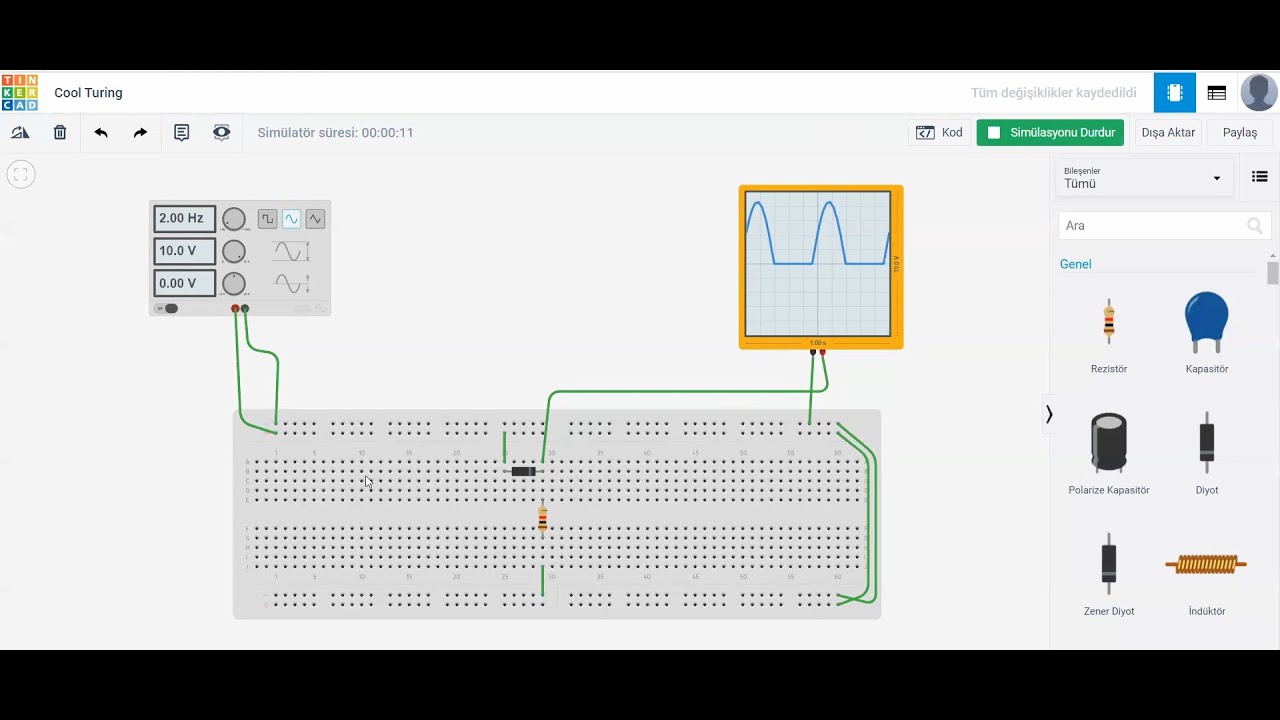Click the Simülatör süresi timer text

335,132
